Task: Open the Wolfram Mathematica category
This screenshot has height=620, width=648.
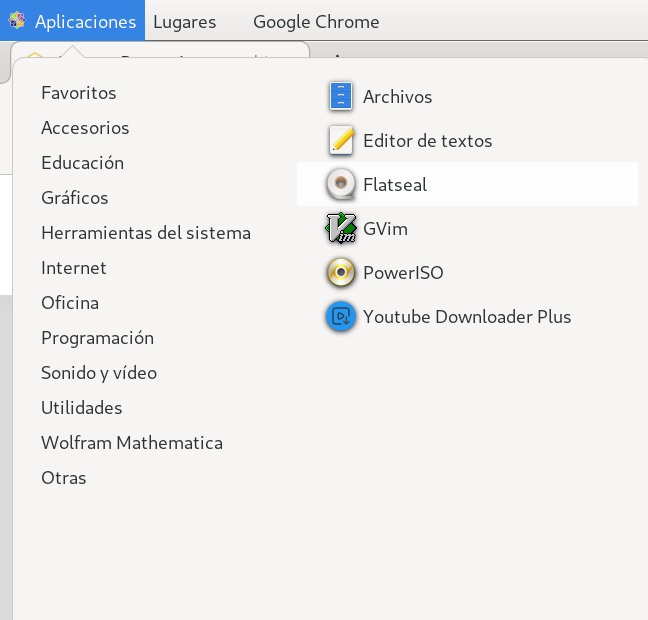Action: coord(132,443)
